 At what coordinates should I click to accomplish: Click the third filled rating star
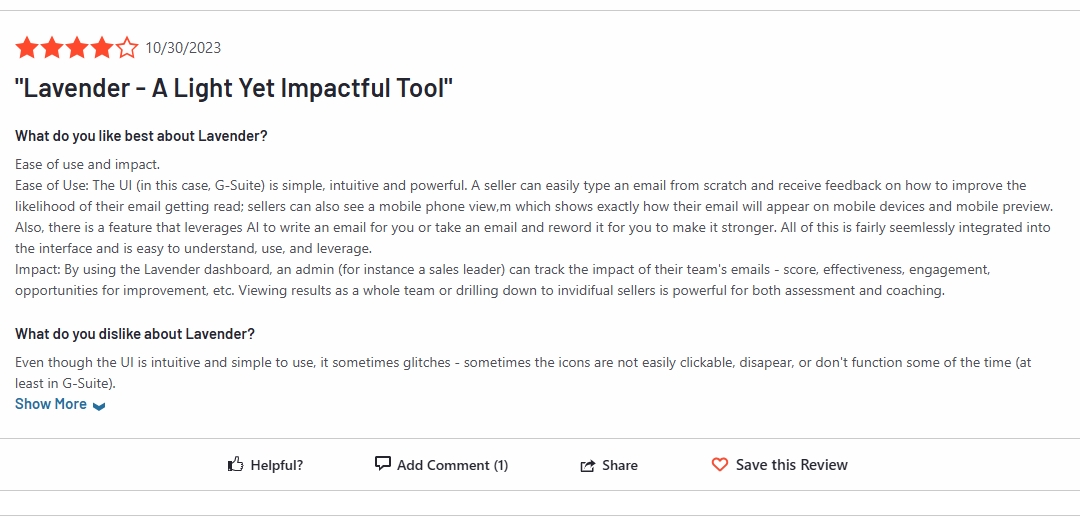(x=77, y=48)
